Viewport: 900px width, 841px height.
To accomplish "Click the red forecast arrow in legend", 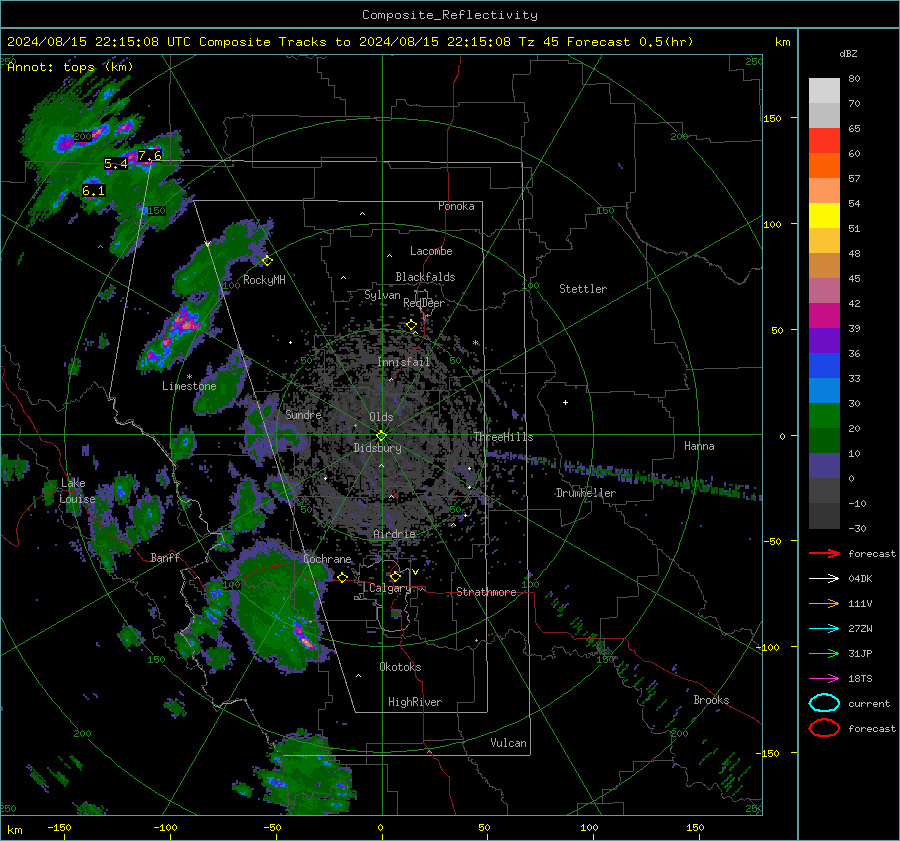I will [x=824, y=553].
